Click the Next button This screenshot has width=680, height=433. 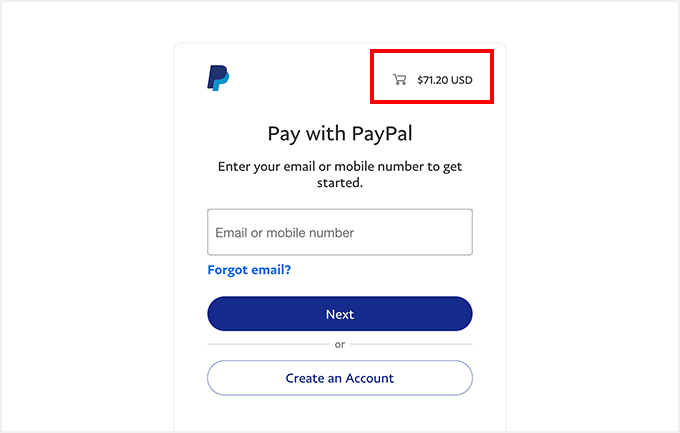[340, 314]
